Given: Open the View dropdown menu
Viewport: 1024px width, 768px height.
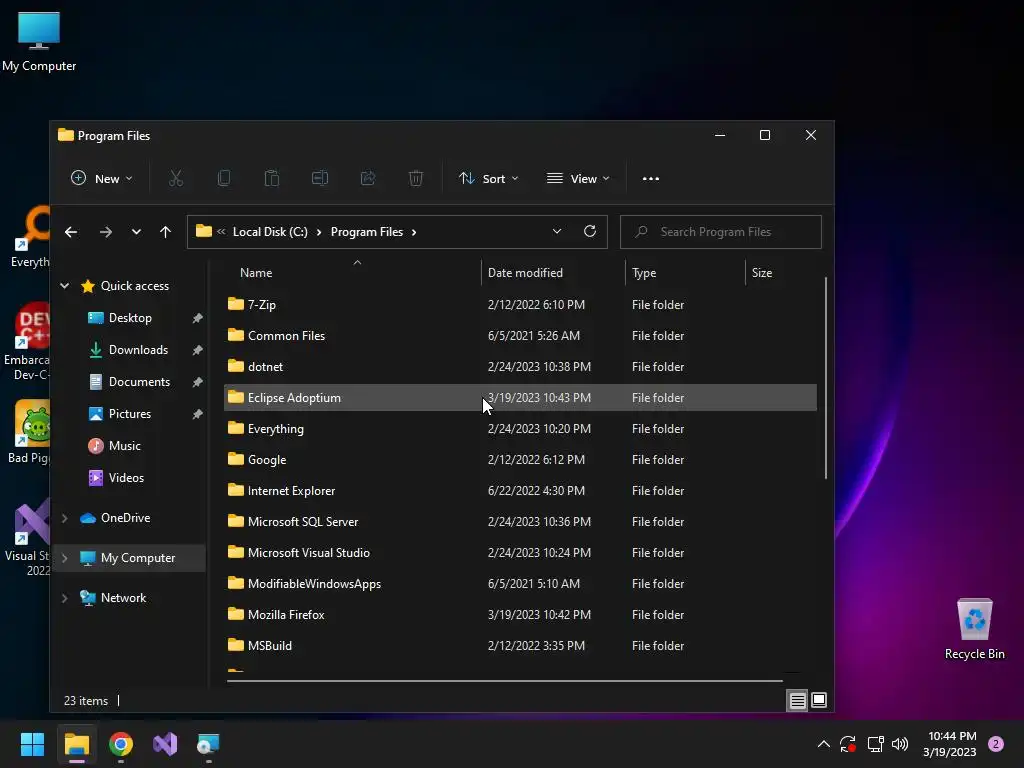Looking at the screenshot, I should [578, 178].
